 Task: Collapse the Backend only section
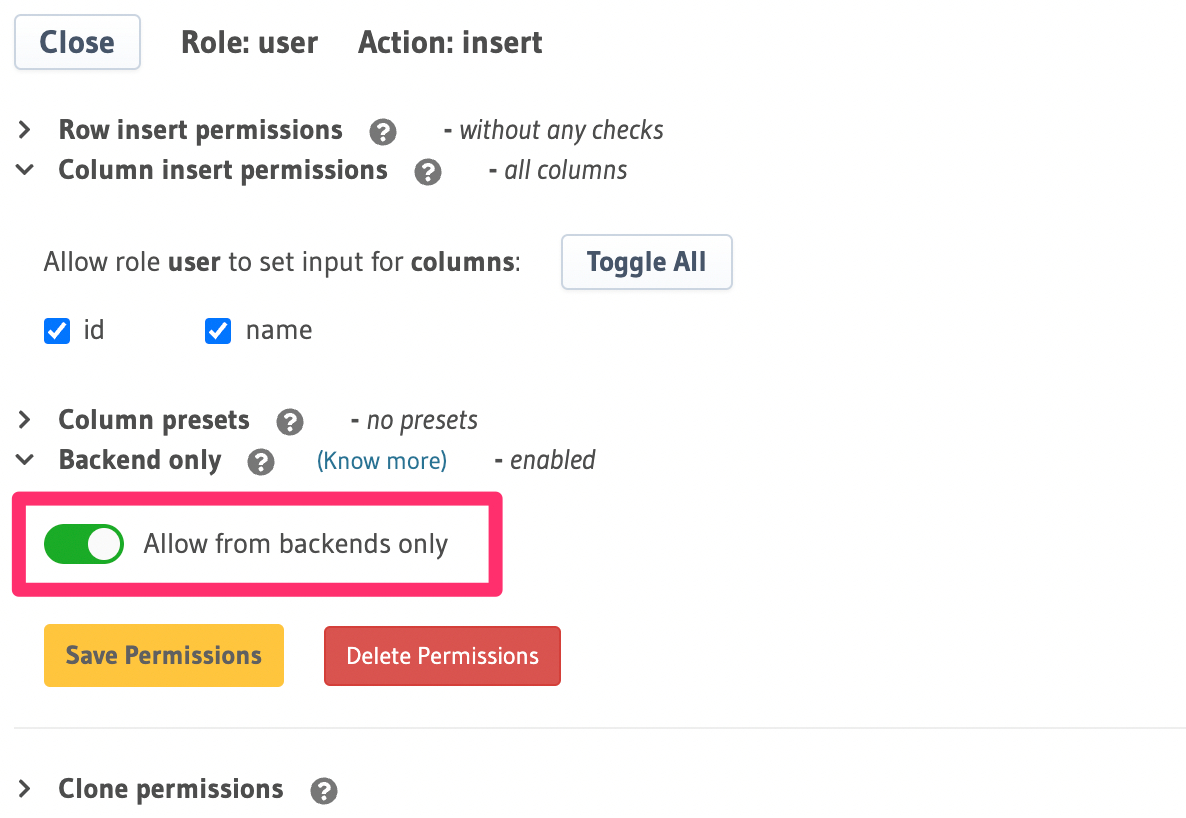click(23, 460)
